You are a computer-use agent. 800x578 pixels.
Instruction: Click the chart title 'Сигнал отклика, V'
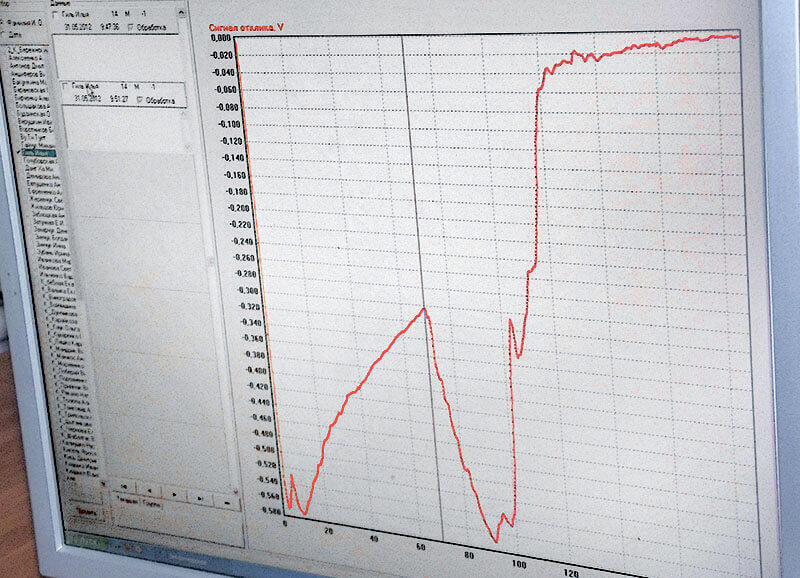coord(246,28)
